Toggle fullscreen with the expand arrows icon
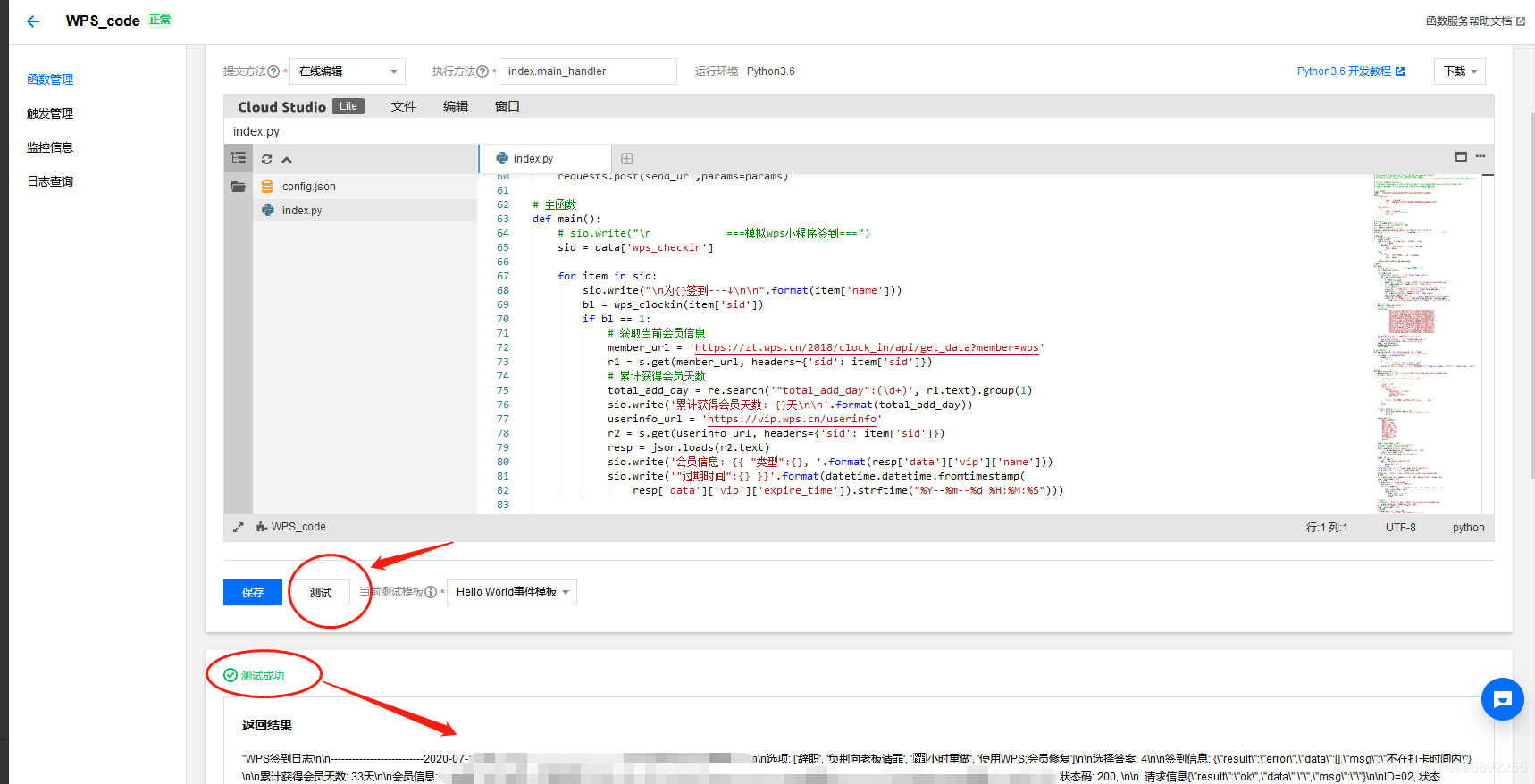Viewport: 1535px width, 784px height. (238, 528)
